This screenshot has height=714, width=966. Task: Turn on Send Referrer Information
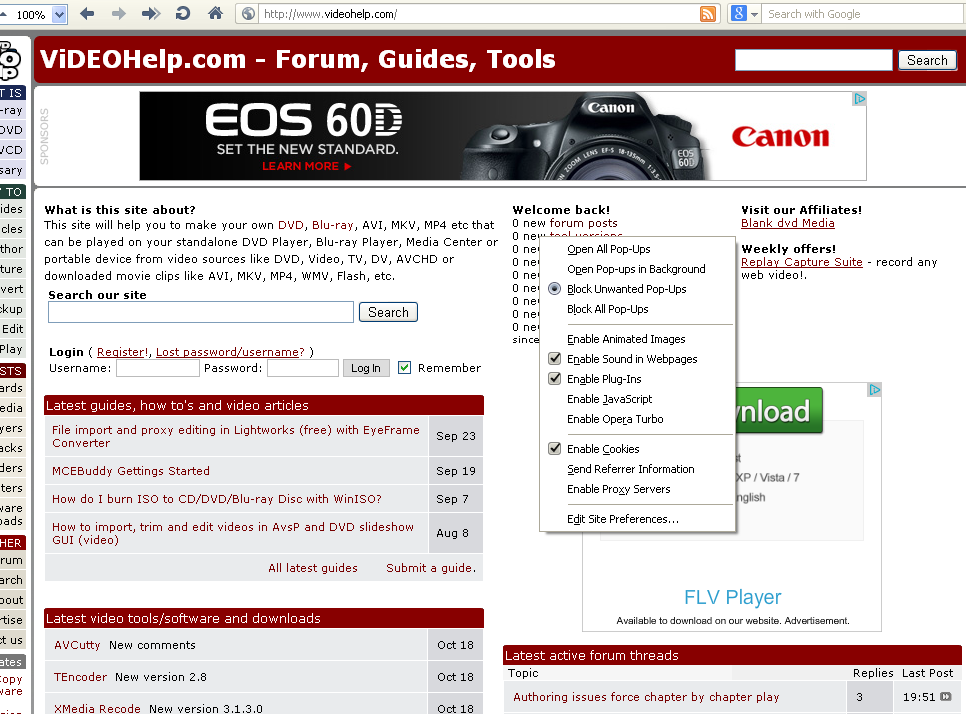(630, 469)
